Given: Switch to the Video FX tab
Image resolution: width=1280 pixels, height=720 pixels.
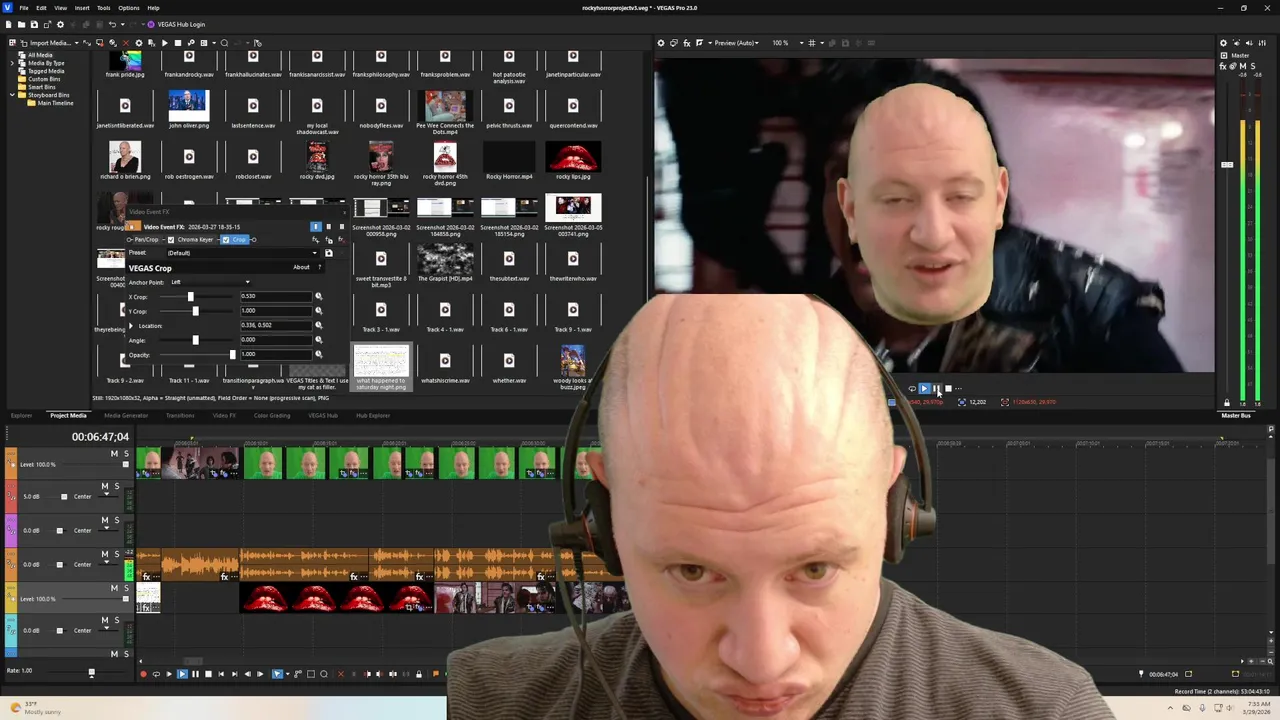Looking at the screenshot, I should pos(224,415).
